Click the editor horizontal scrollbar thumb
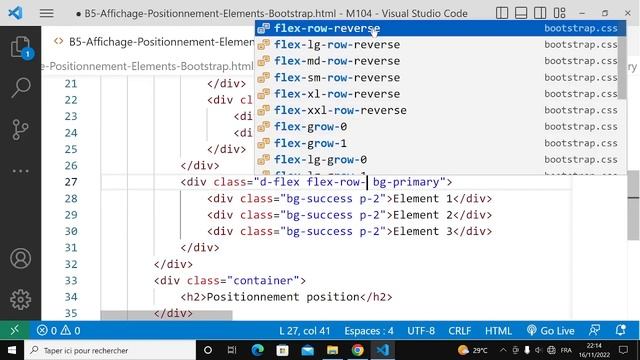The width and height of the screenshot is (640, 360). pos(167,315)
